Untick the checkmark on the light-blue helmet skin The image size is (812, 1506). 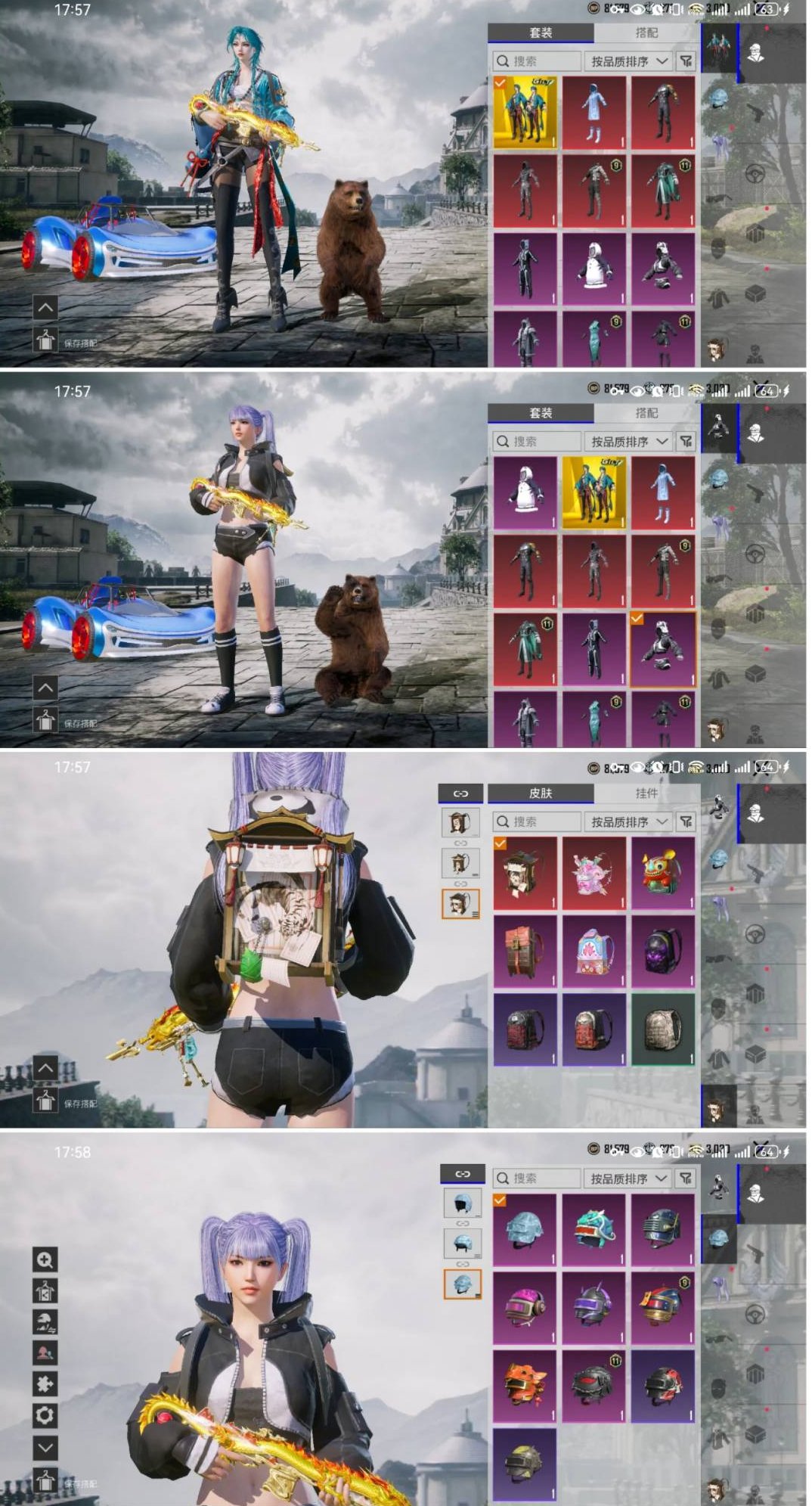pyautogui.click(x=501, y=1200)
